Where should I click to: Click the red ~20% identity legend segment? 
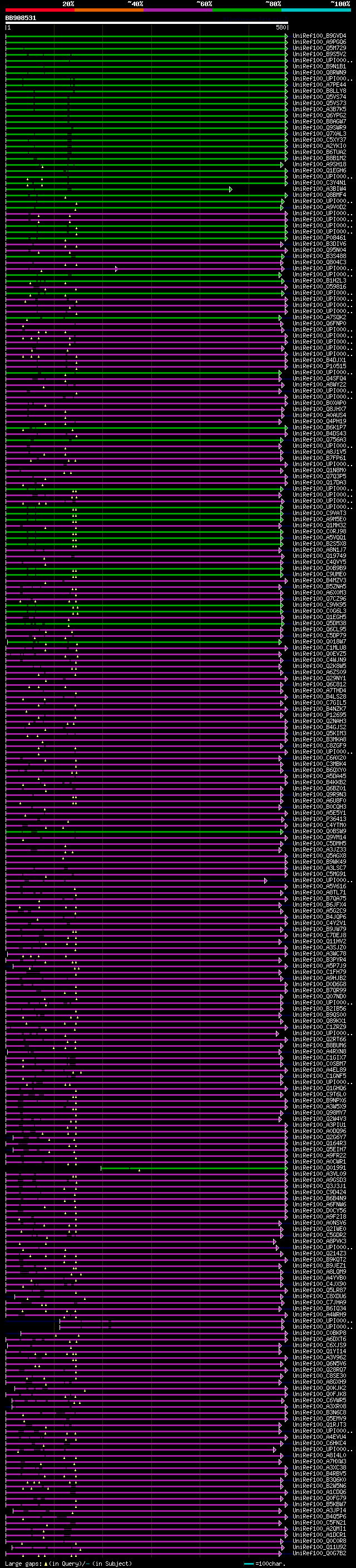click(x=39, y=10)
